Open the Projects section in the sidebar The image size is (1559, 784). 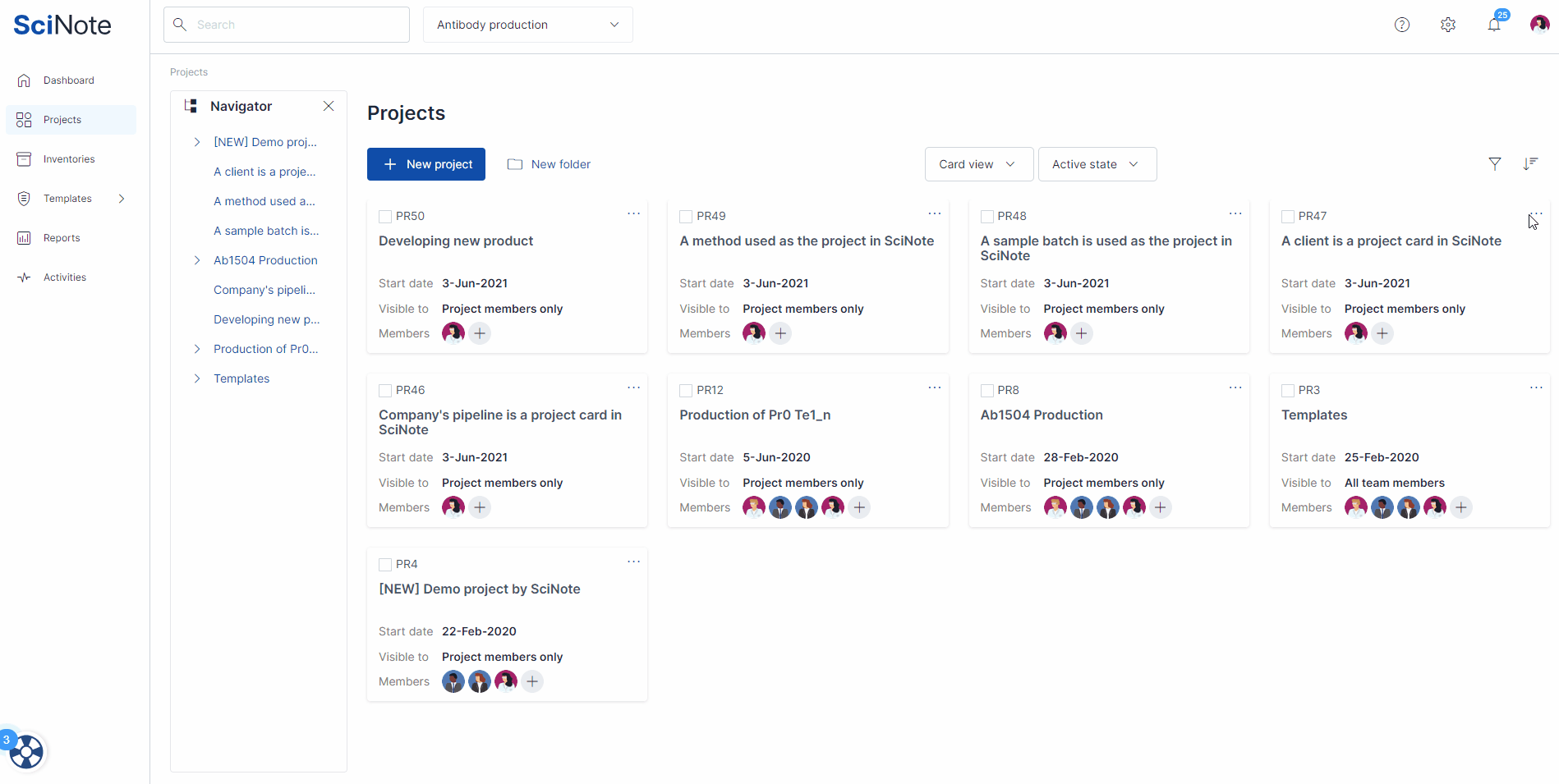[x=62, y=119]
